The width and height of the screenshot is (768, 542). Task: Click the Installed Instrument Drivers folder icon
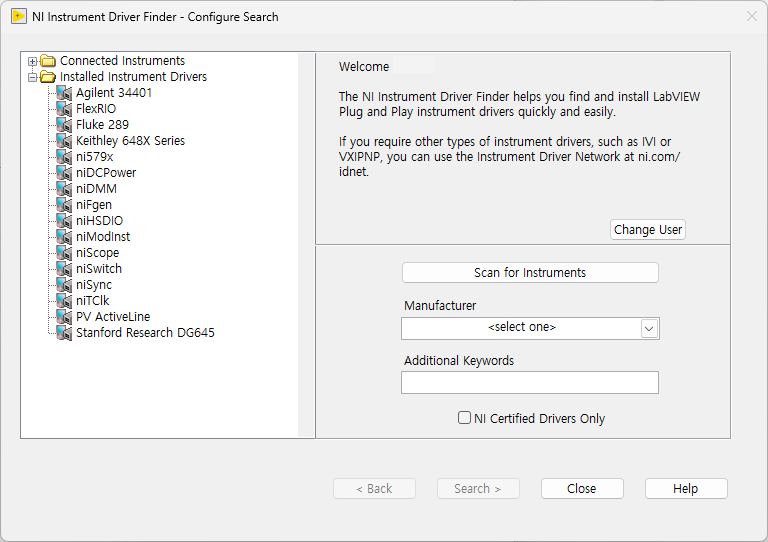coord(48,77)
